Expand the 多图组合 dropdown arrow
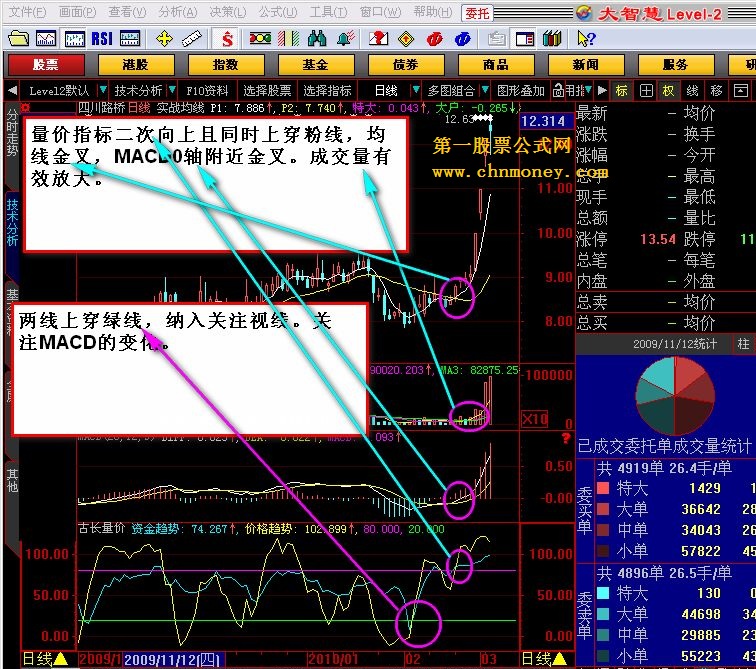Image resolution: width=756 pixels, height=669 pixels. [485, 90]
